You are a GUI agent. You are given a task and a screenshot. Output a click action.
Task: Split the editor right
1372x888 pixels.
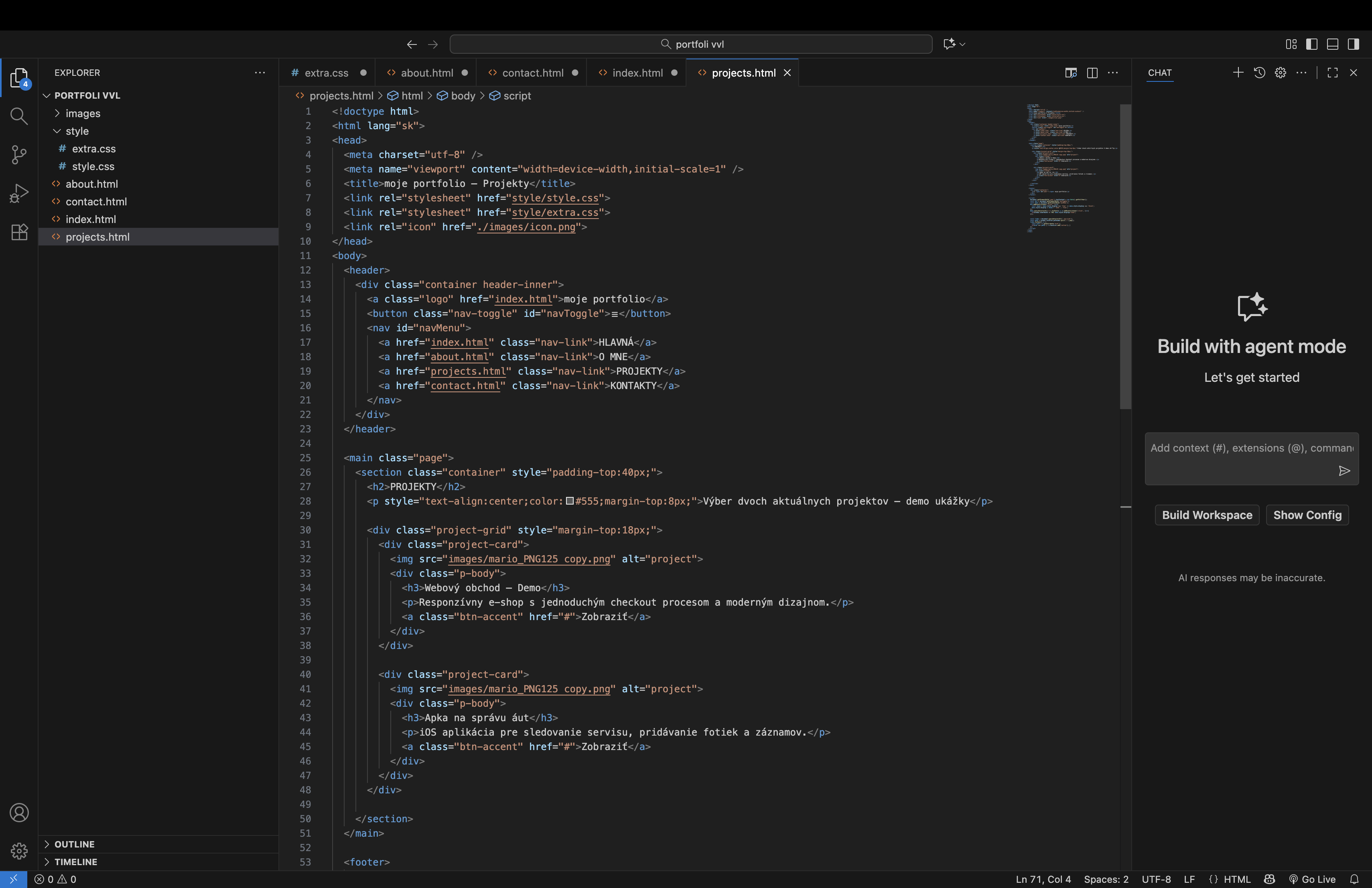point(1092,73)
